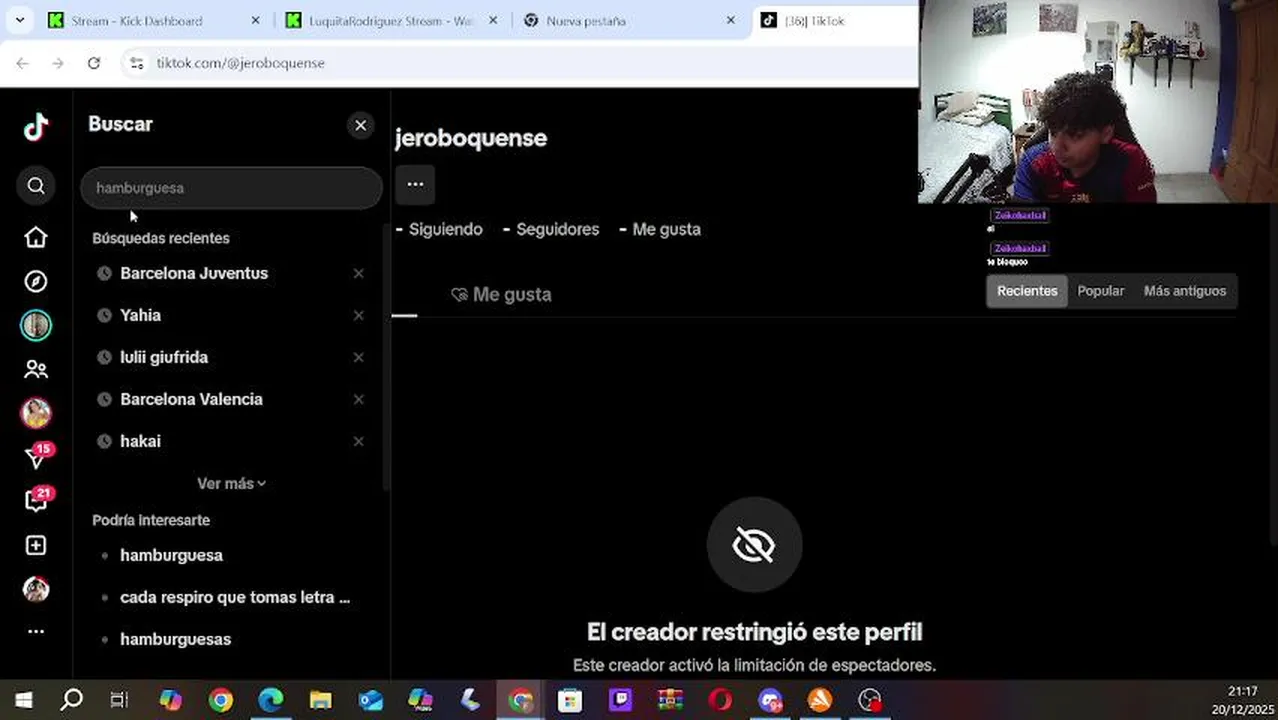Select recent search hakai
Image resolution: width=1278 pixels, height=720 pixels.
(x=140, y=441)
